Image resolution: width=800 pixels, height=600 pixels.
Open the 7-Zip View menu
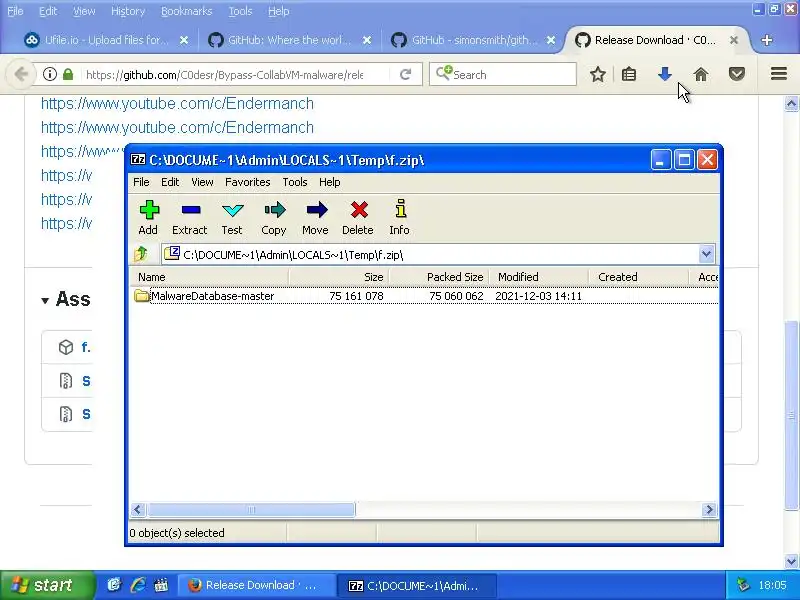click(202, 182)
